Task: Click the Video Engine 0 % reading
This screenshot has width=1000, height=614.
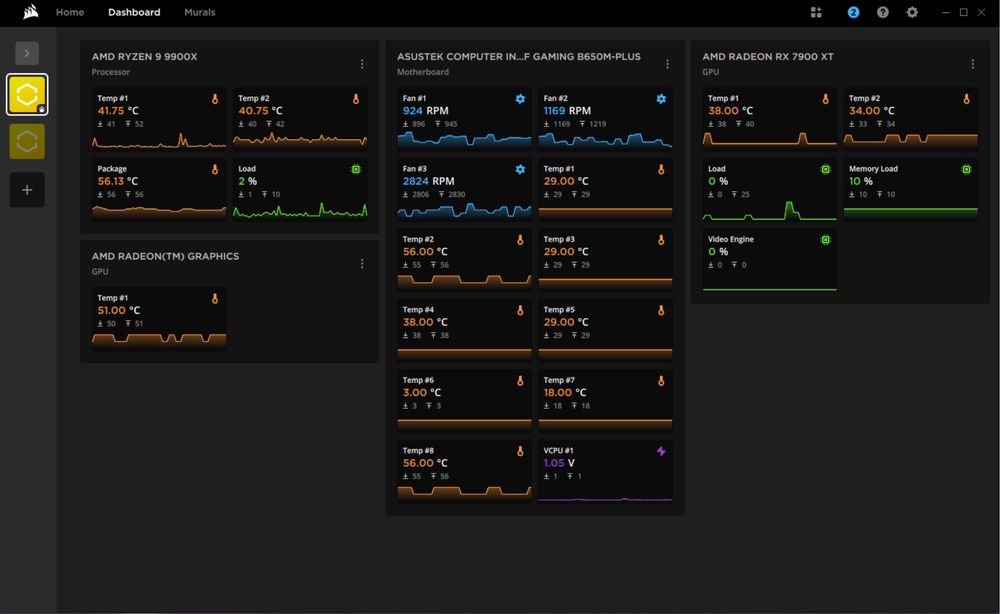Action: point(718,252)
